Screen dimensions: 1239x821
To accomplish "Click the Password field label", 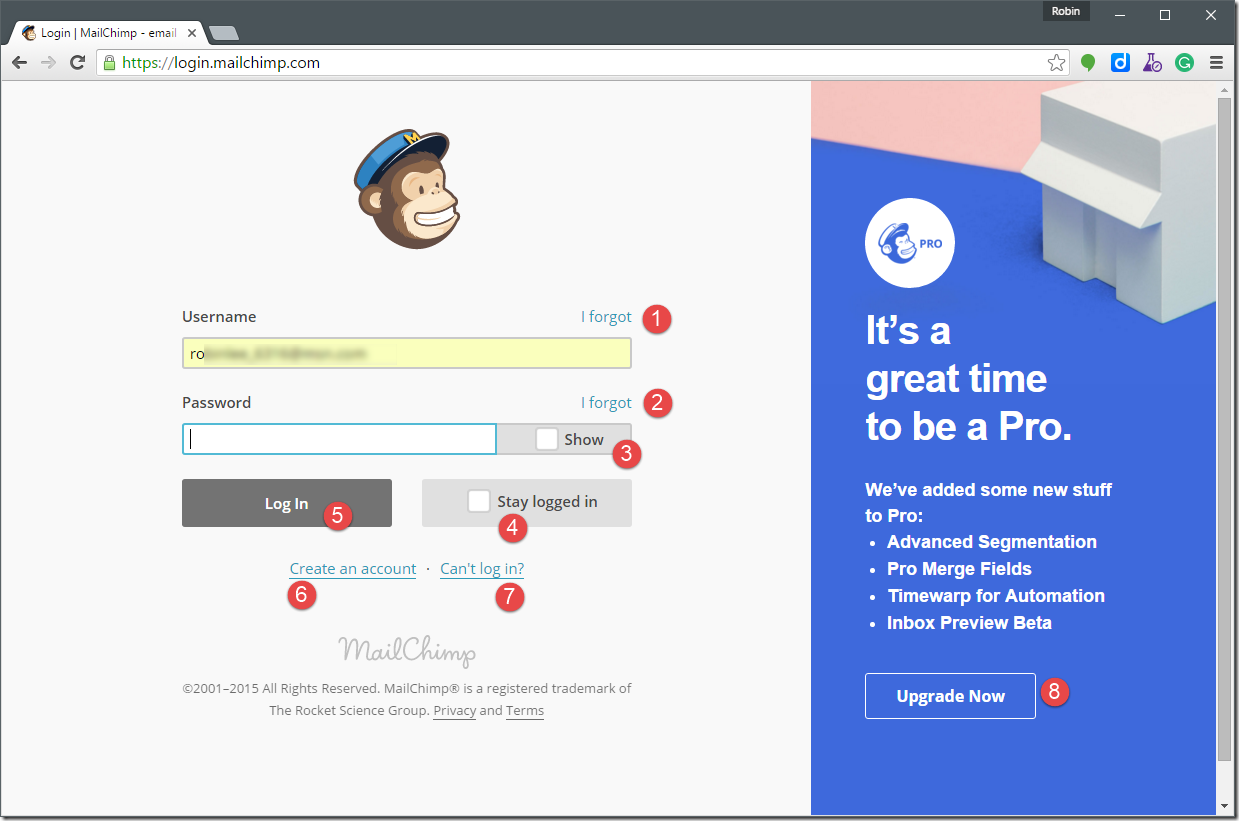I will (x=217, y=403).
